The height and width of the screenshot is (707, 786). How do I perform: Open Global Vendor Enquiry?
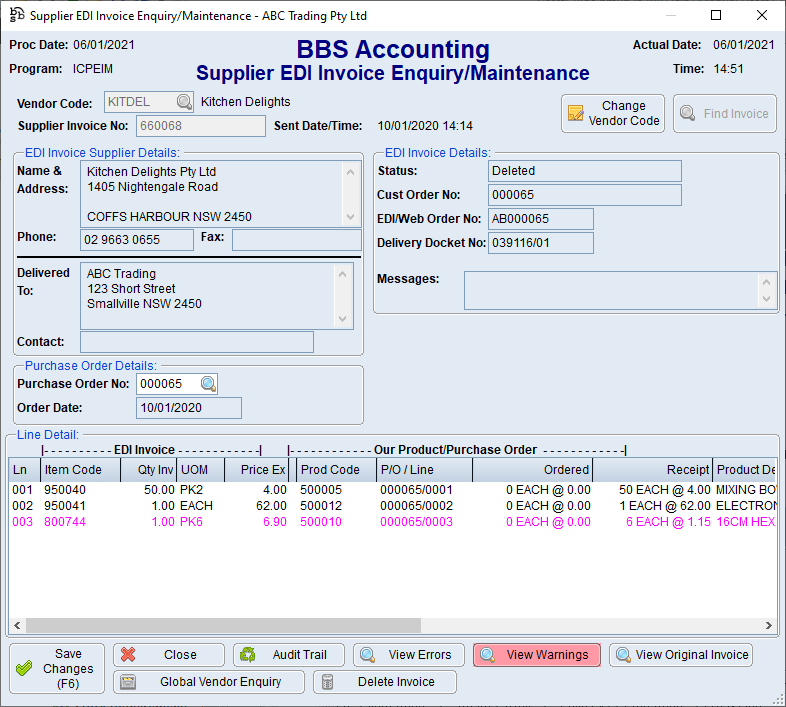point(209,682)
